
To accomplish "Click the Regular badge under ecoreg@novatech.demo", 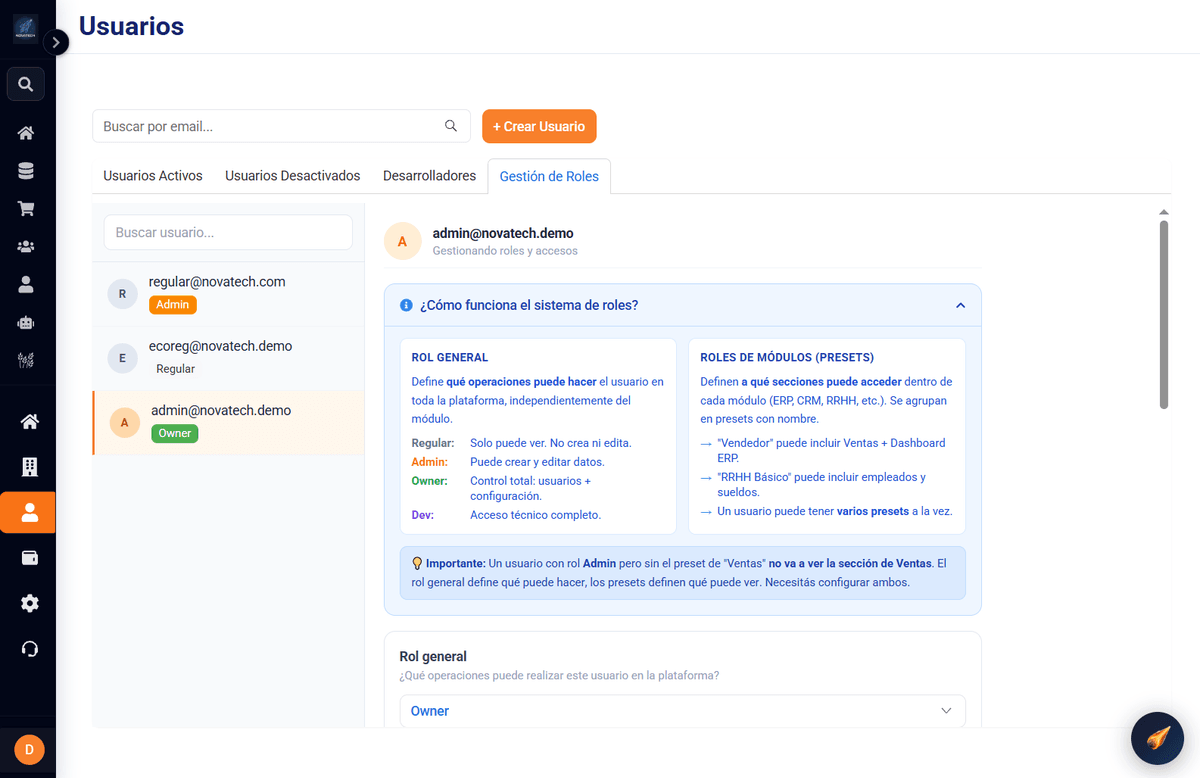I will (x=176, y=369).
